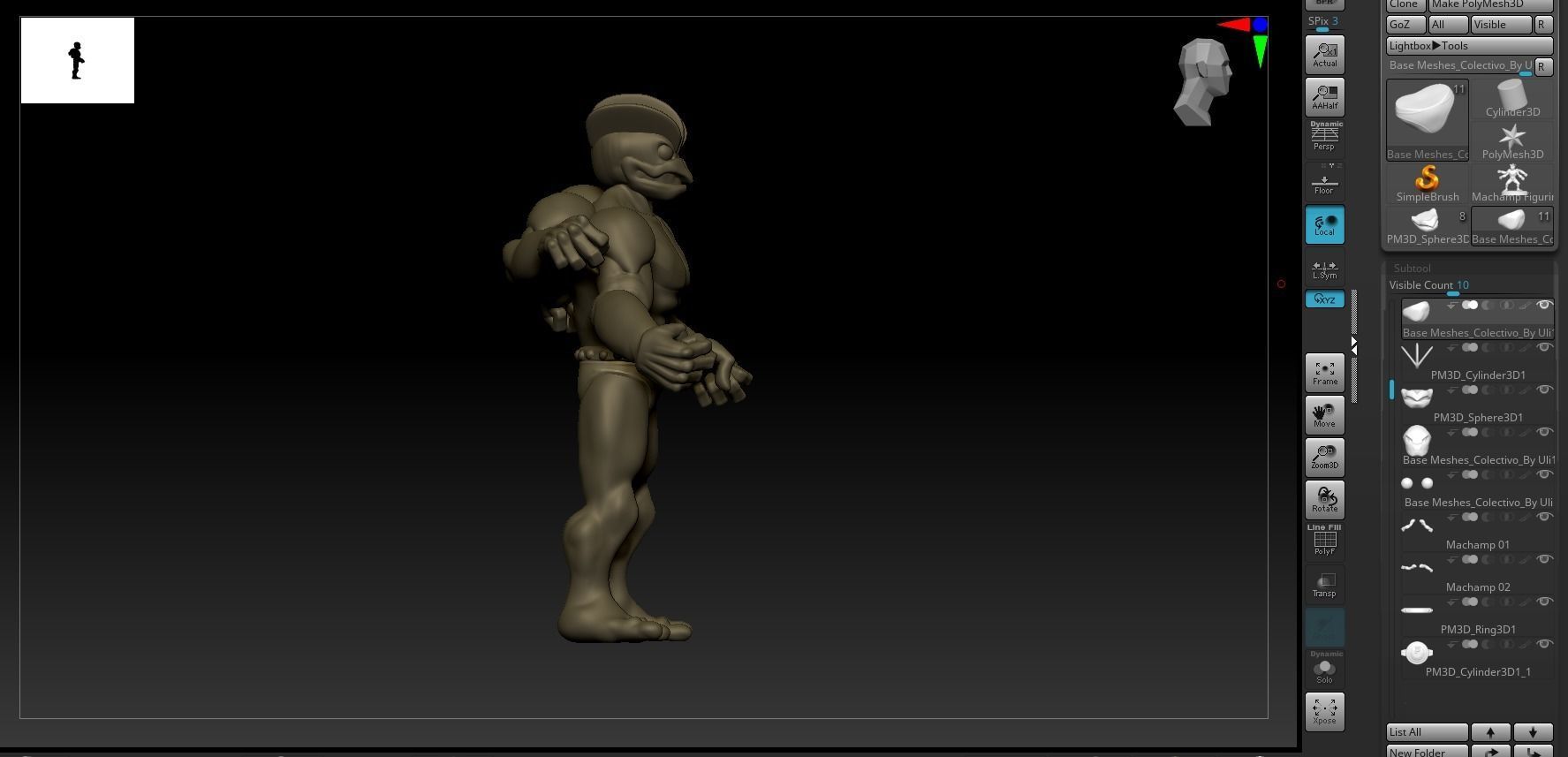Toggle Dynamic Solo mode
The height and width of the screenshot is (757, 1568).
[x=1324, y=669]
